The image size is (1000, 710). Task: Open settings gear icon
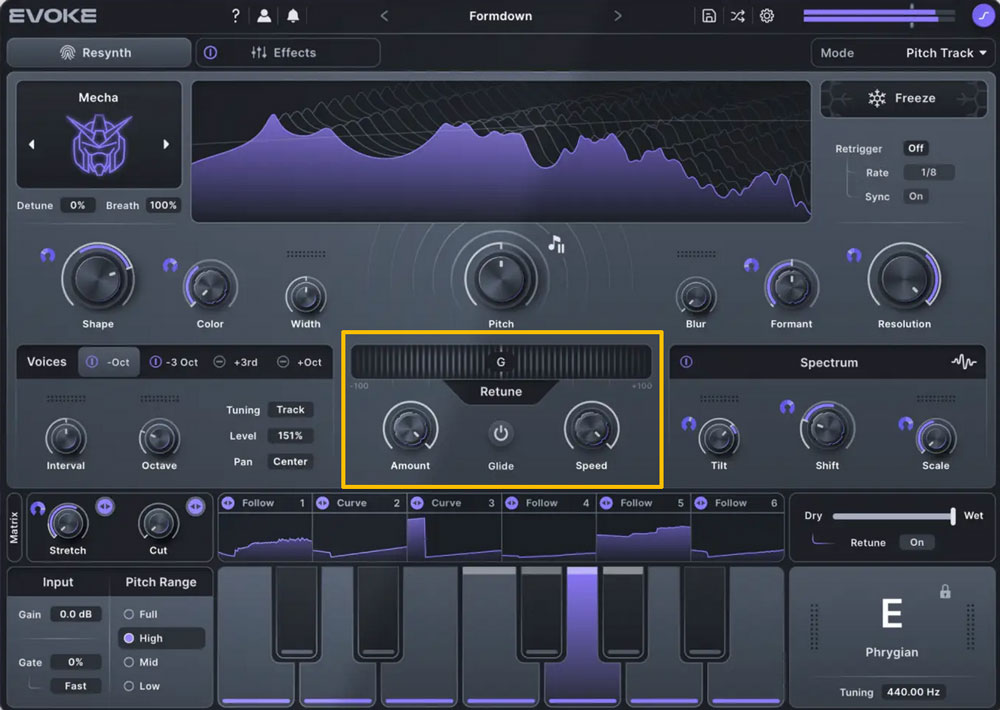tap(767, 16)
